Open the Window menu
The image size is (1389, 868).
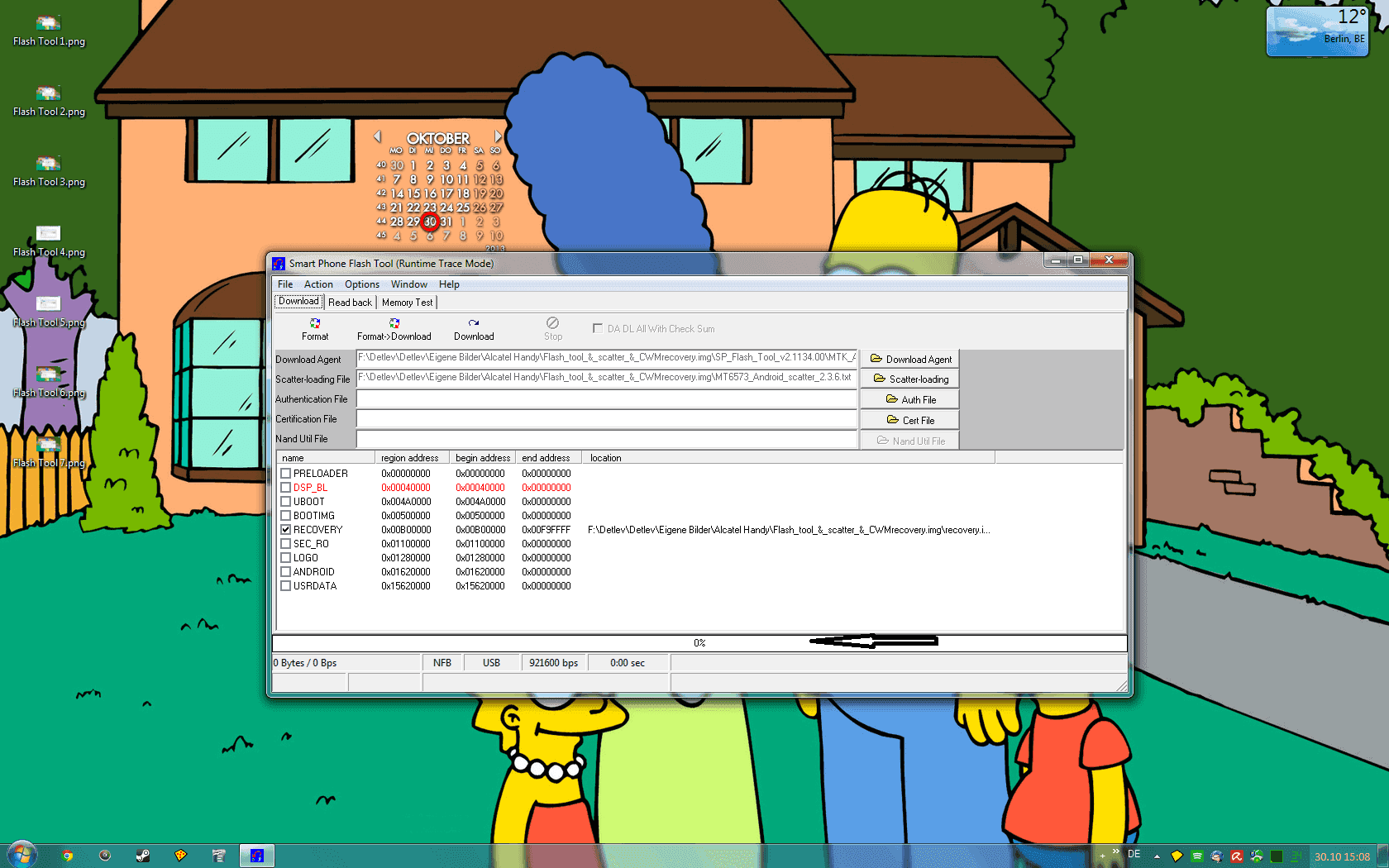pos(409,284)
